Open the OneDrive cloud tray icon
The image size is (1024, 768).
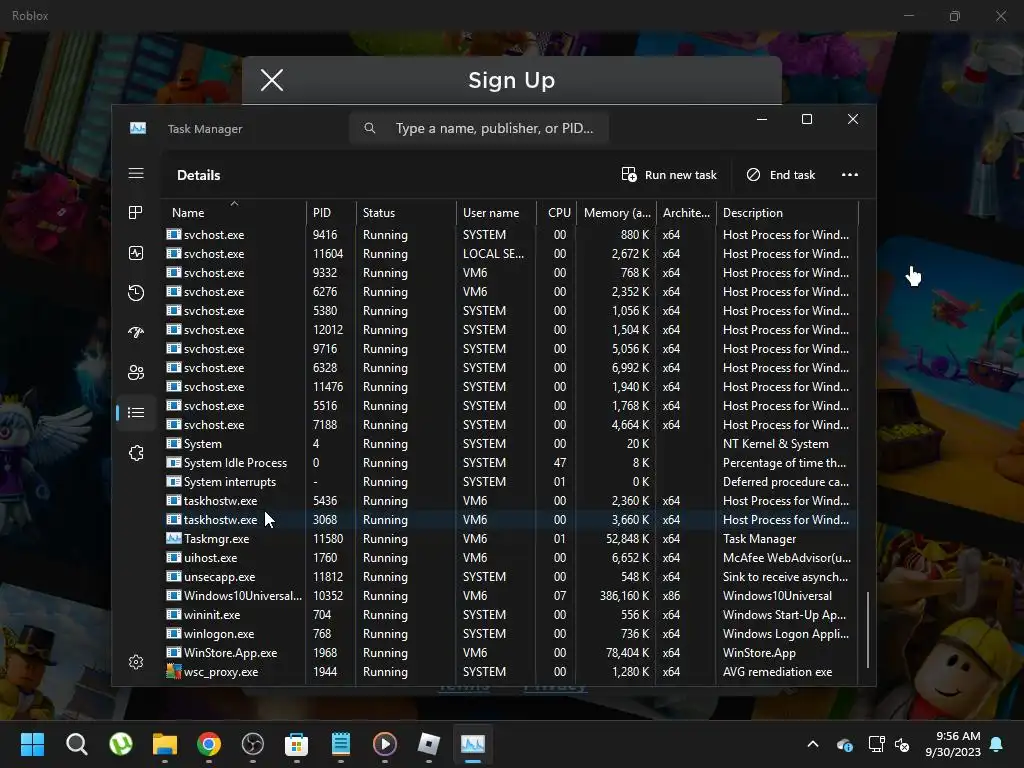point(844,744)
